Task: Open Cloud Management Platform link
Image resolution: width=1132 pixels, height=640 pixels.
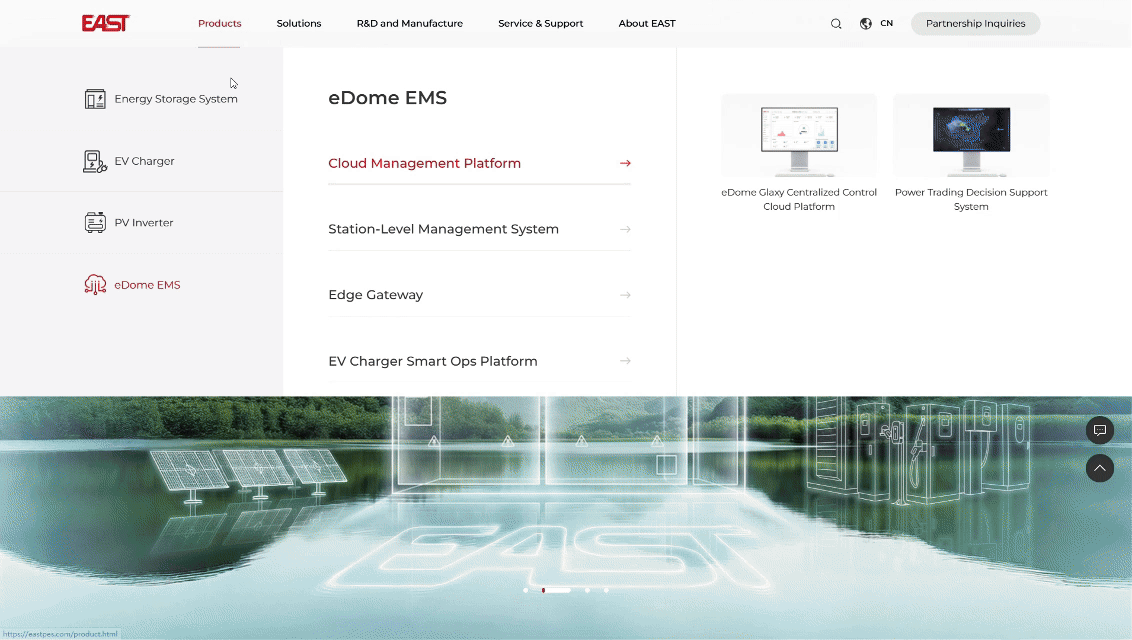Action: point(424,163)
